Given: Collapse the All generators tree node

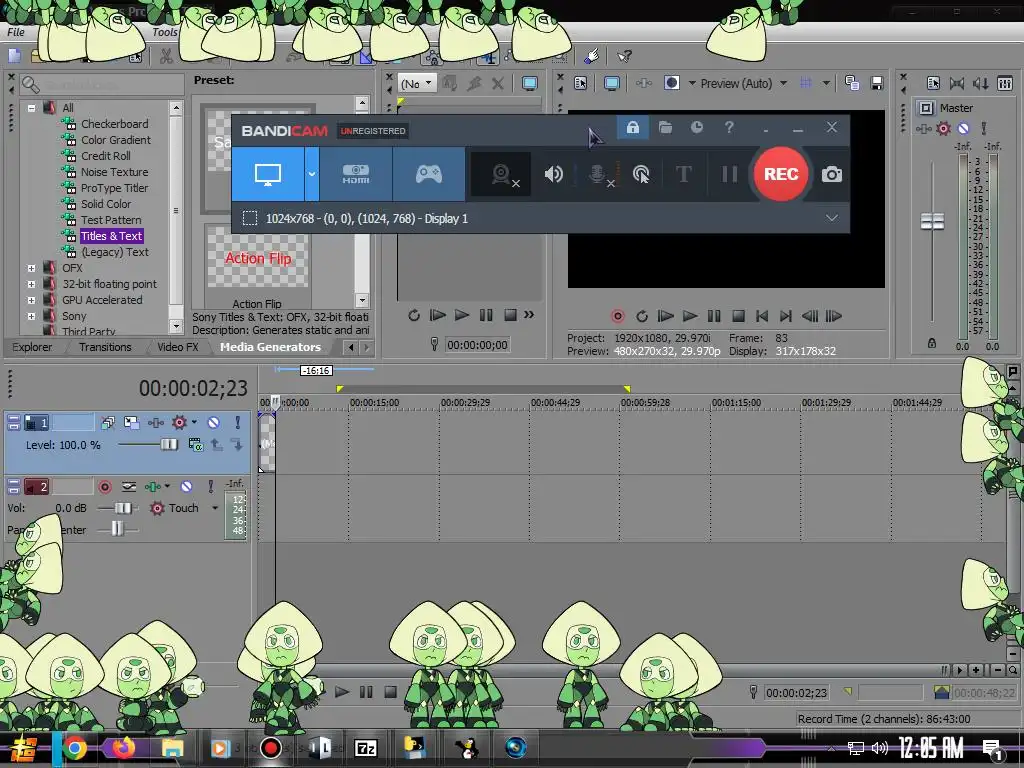Looking at the screenshot, I should click(x=31, y=108).
